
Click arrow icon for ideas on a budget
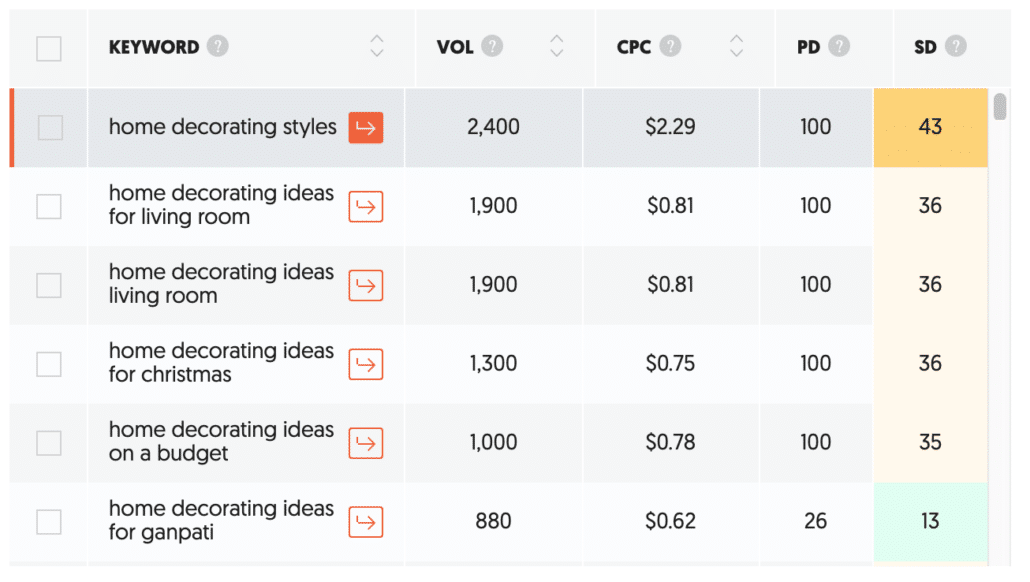[x=366, y=443]
